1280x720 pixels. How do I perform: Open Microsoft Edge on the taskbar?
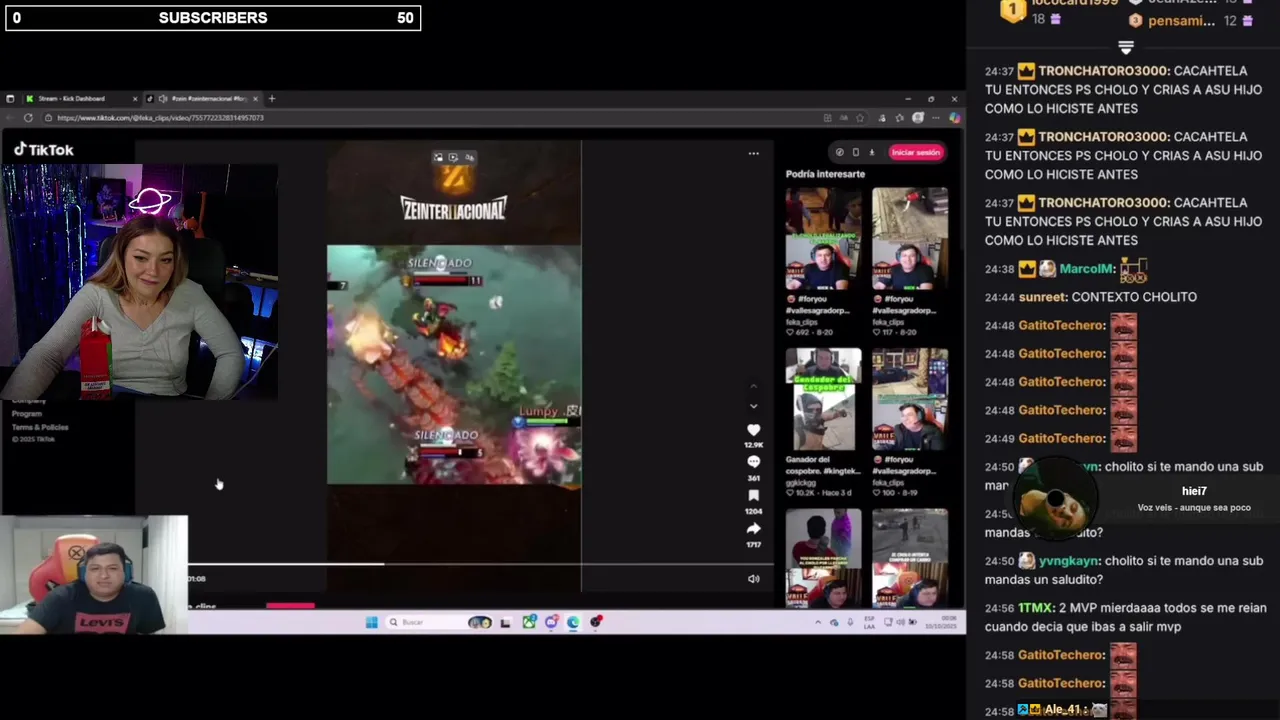tap(573, 622)
